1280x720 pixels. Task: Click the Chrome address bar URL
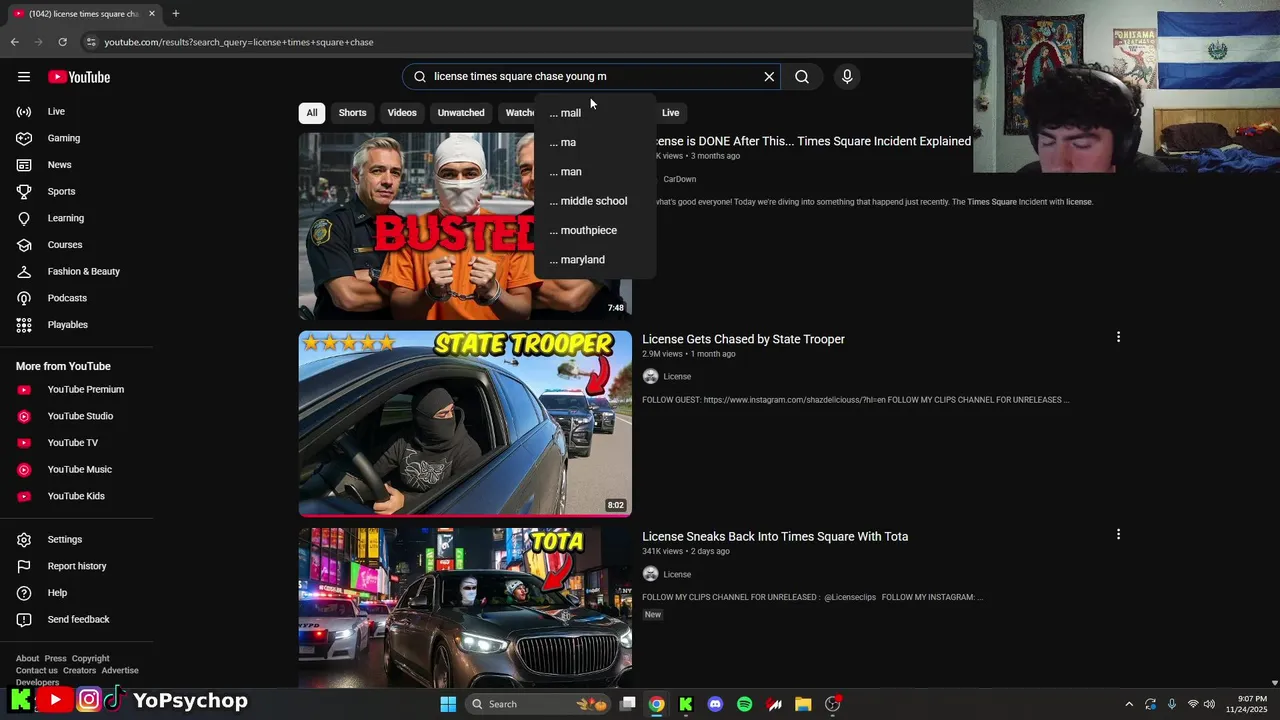pos(239,42)
